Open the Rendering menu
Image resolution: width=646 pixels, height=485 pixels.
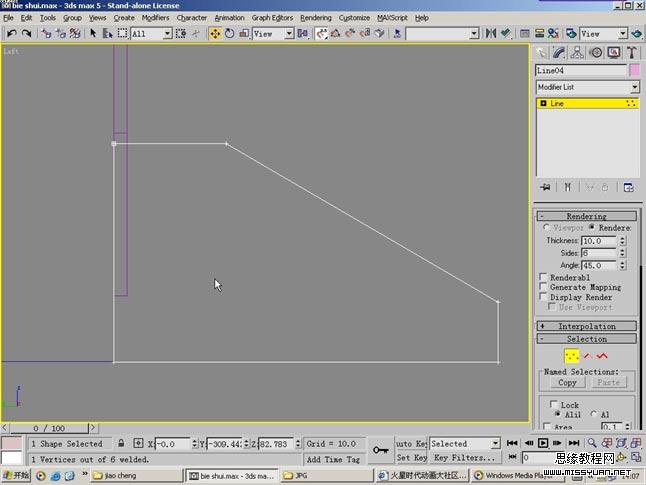click(x=316, y=18)
